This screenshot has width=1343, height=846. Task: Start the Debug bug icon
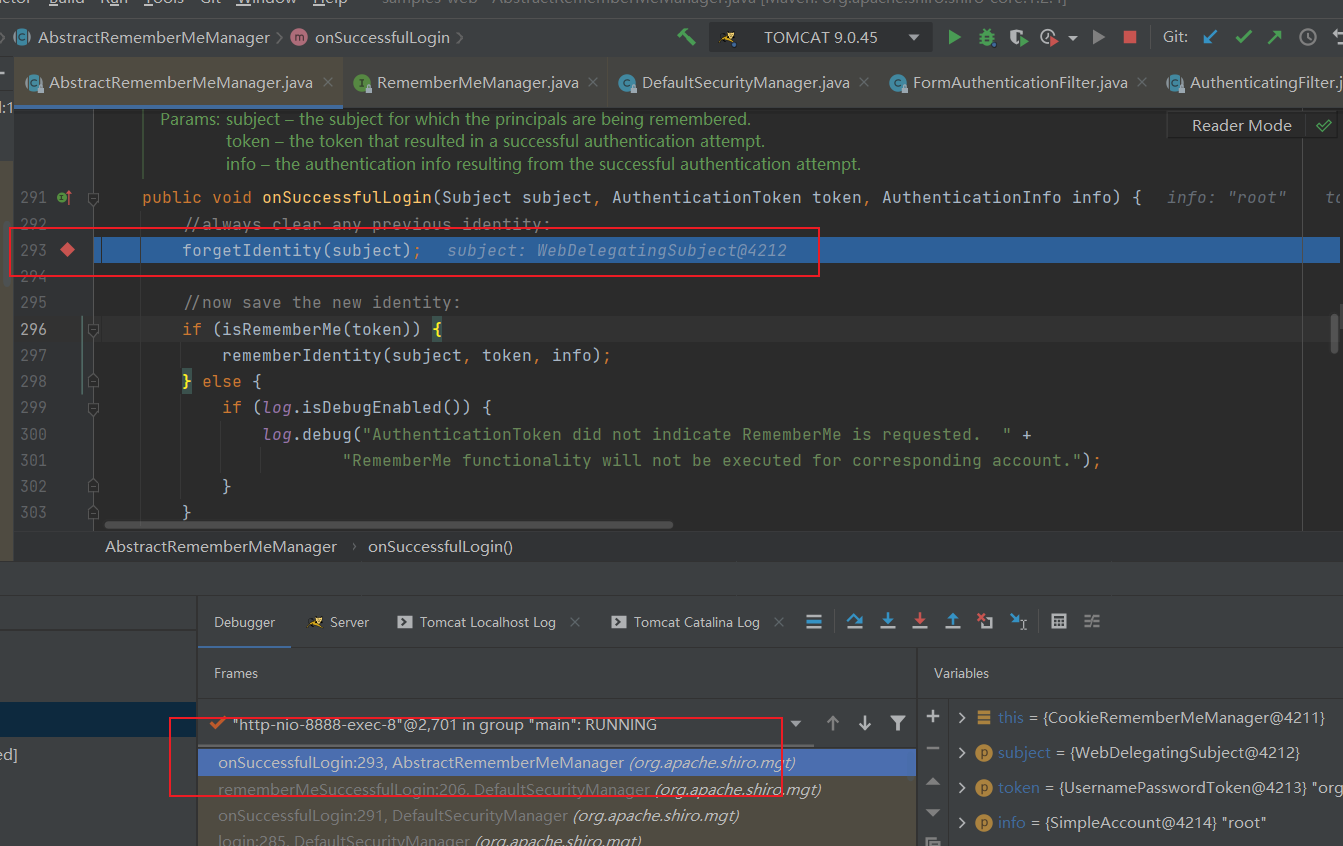coord(986,38)
